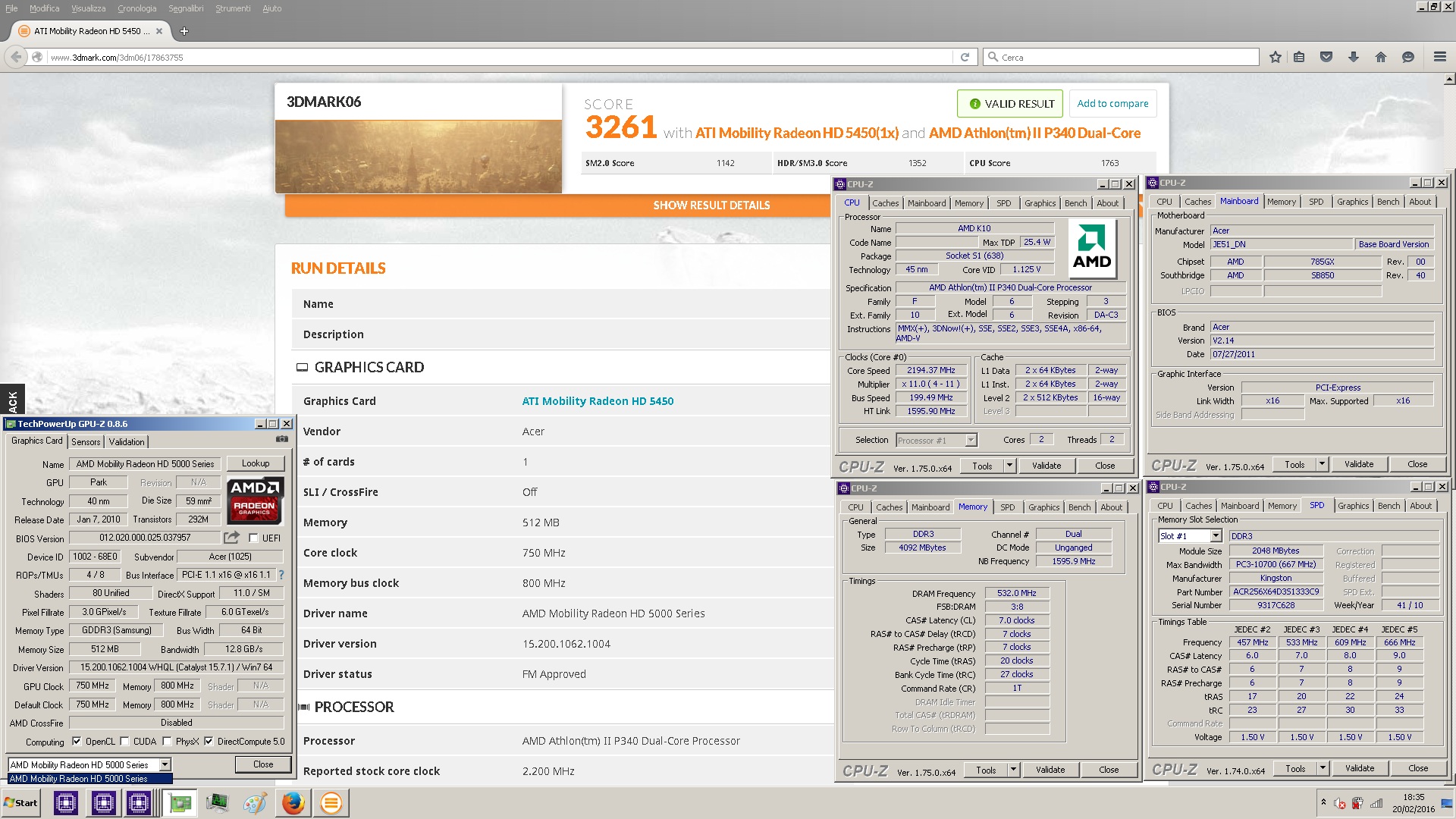Switch to GPU-Z Sensors tab
The width and height of the screenshot is (1456, 819).
pos(86,442)
